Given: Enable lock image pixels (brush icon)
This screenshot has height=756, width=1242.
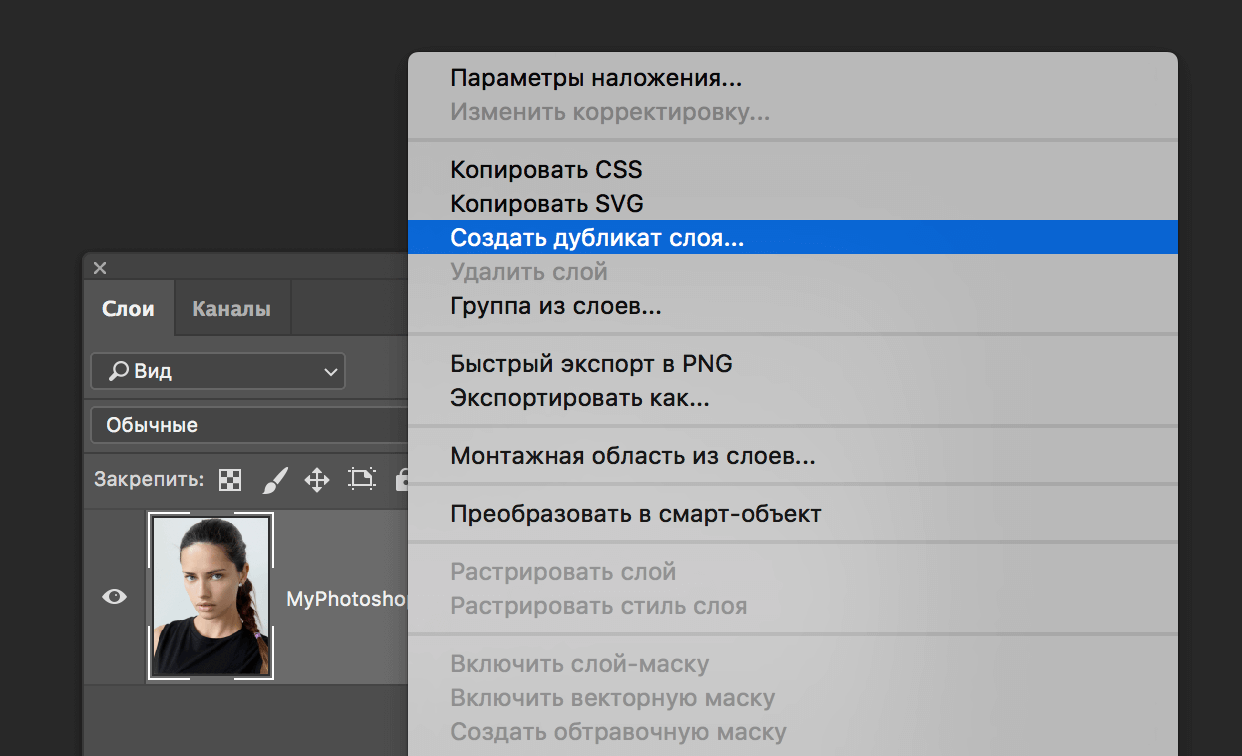Looking at the screenshot, I should tap(274, 479).
